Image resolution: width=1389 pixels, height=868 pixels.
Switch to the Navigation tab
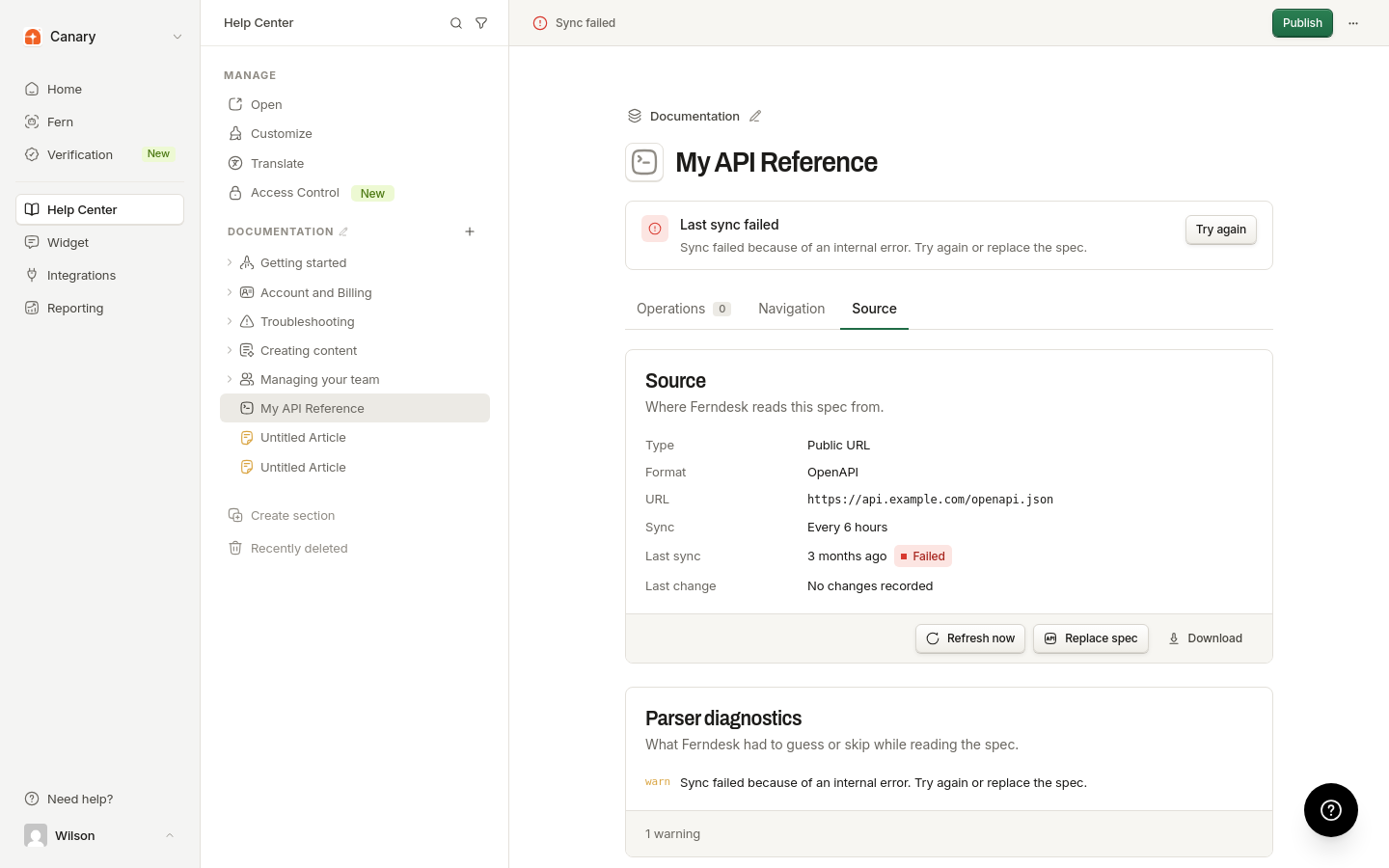pos(792,309)
